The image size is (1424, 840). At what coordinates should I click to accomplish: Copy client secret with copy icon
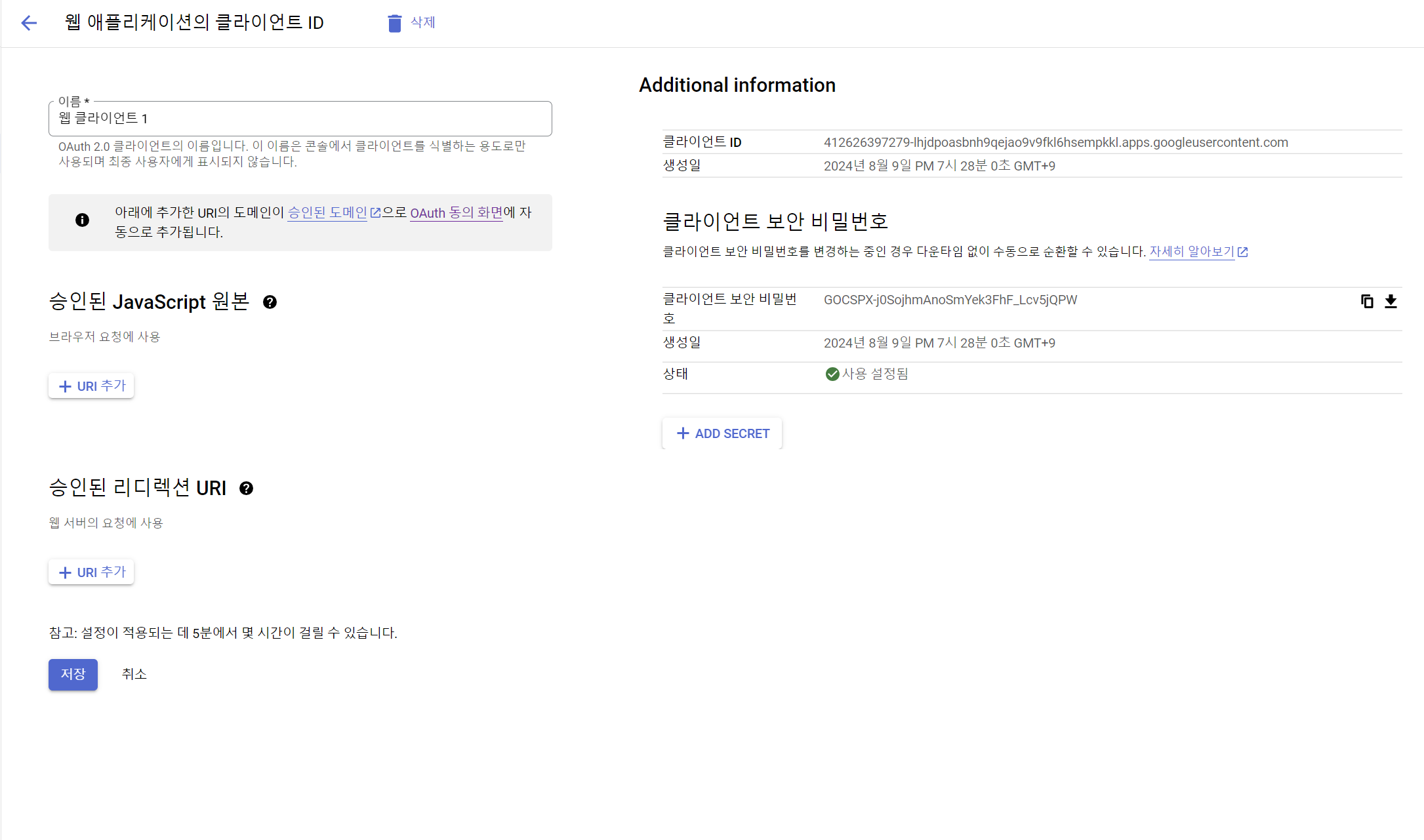(x=1367, y=301)
